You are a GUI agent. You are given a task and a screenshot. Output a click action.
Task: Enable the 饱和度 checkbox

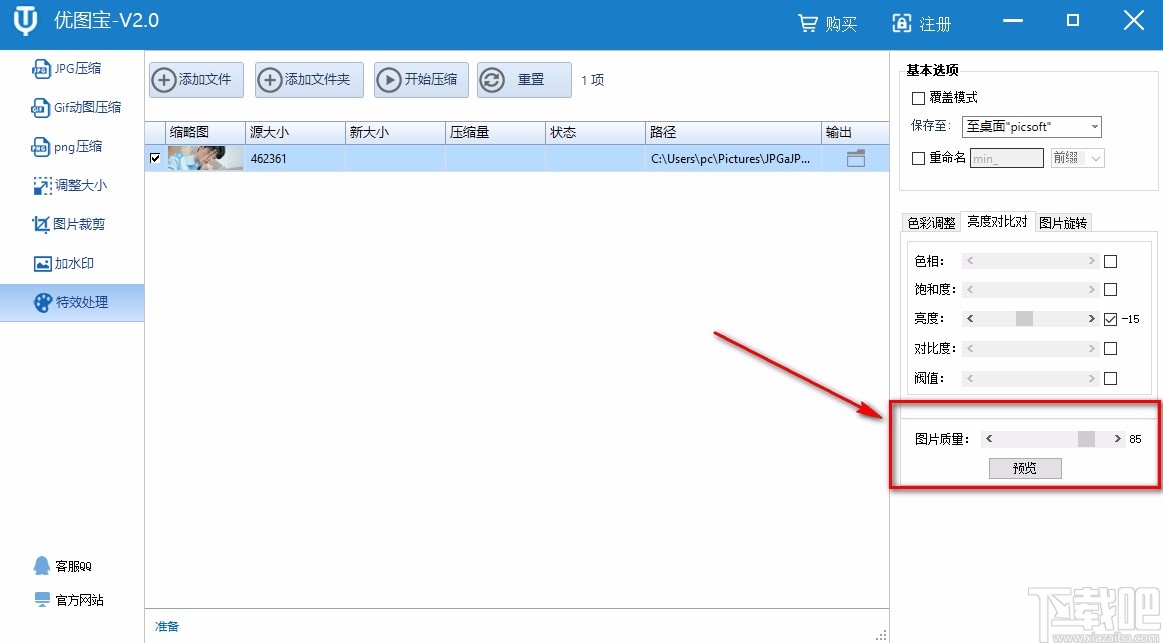click(1110, 289)
